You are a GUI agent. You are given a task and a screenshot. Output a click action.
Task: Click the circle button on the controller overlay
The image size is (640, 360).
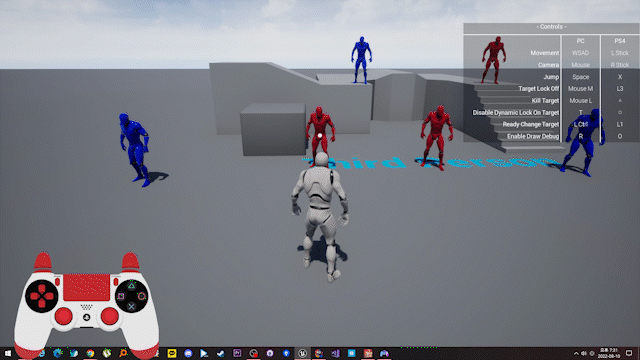142,296
